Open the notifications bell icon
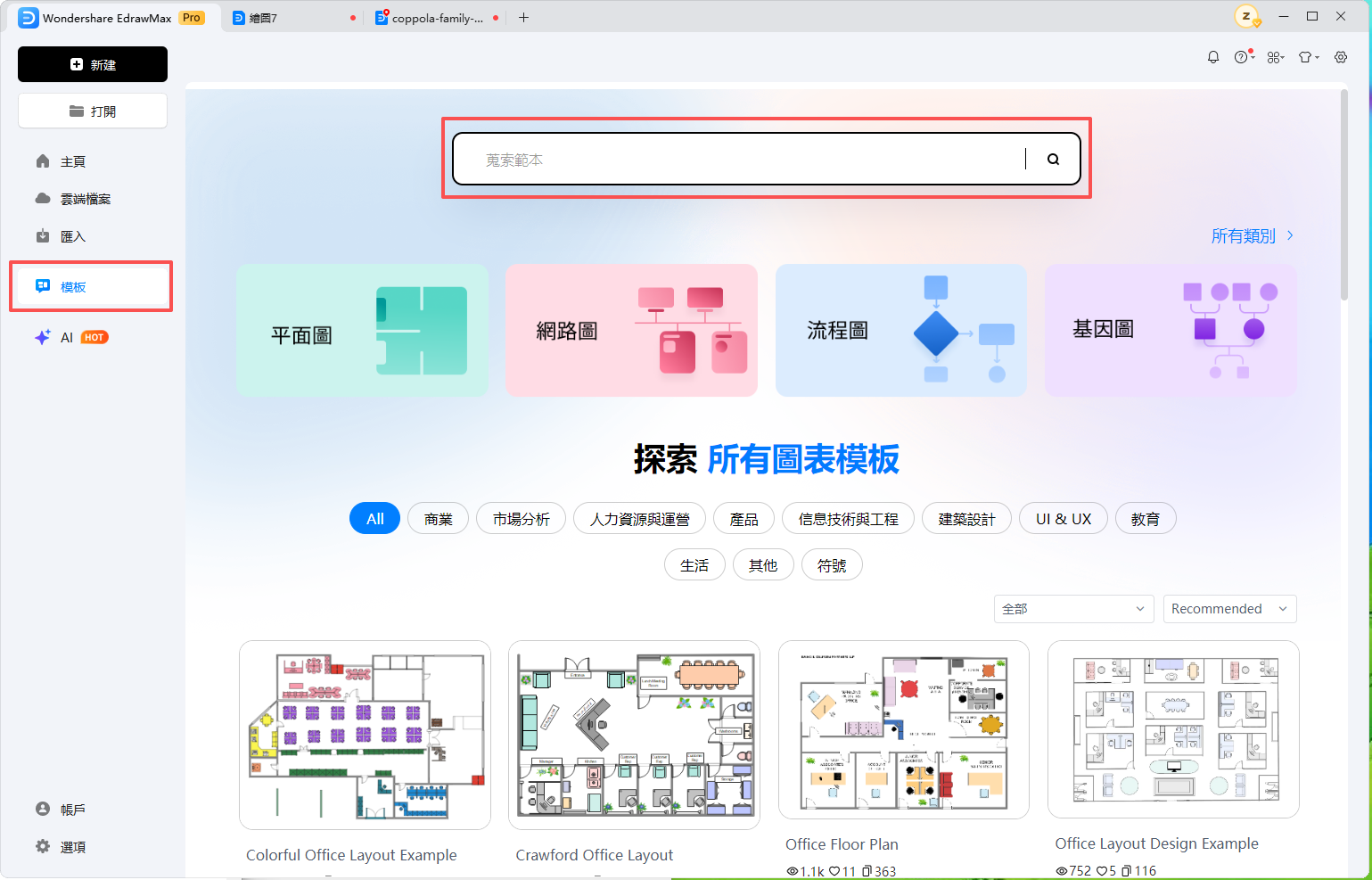Image resolution: width=1372 pixels, height=880 pixels. click(1213, 57)
